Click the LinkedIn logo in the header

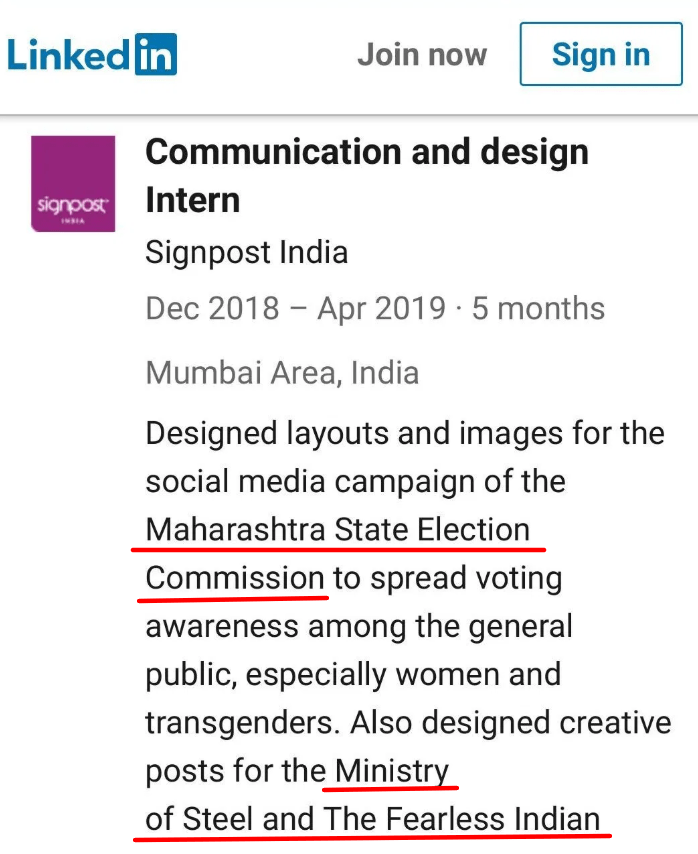tap(92, 54)
